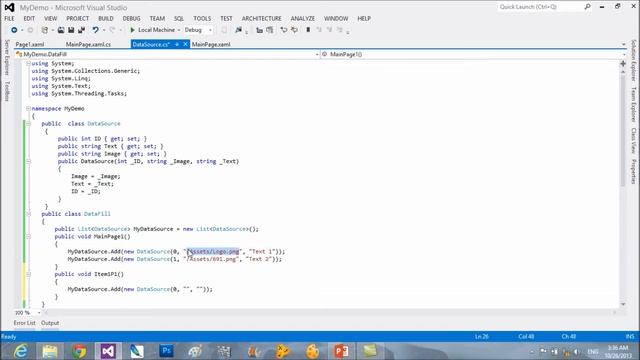Switch to MainPage.xaml tab
The width and height of the screenshot is (640, 360).
click(211, 44)
